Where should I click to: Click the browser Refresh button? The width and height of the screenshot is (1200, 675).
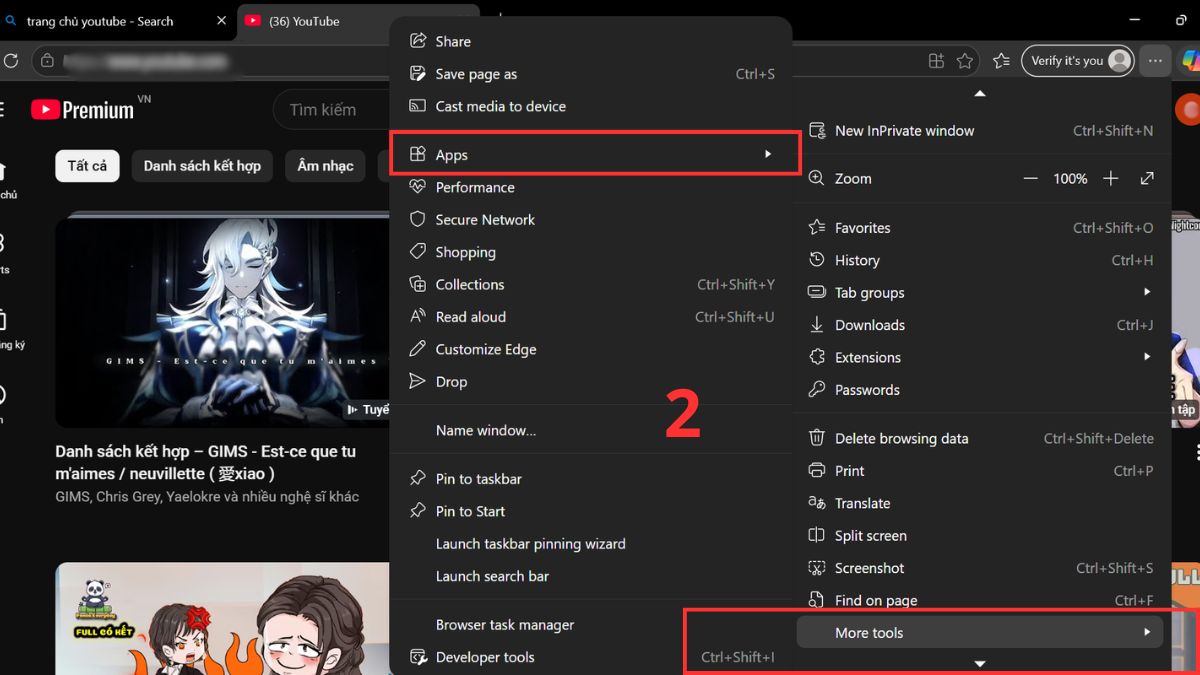tap(11, 61)
